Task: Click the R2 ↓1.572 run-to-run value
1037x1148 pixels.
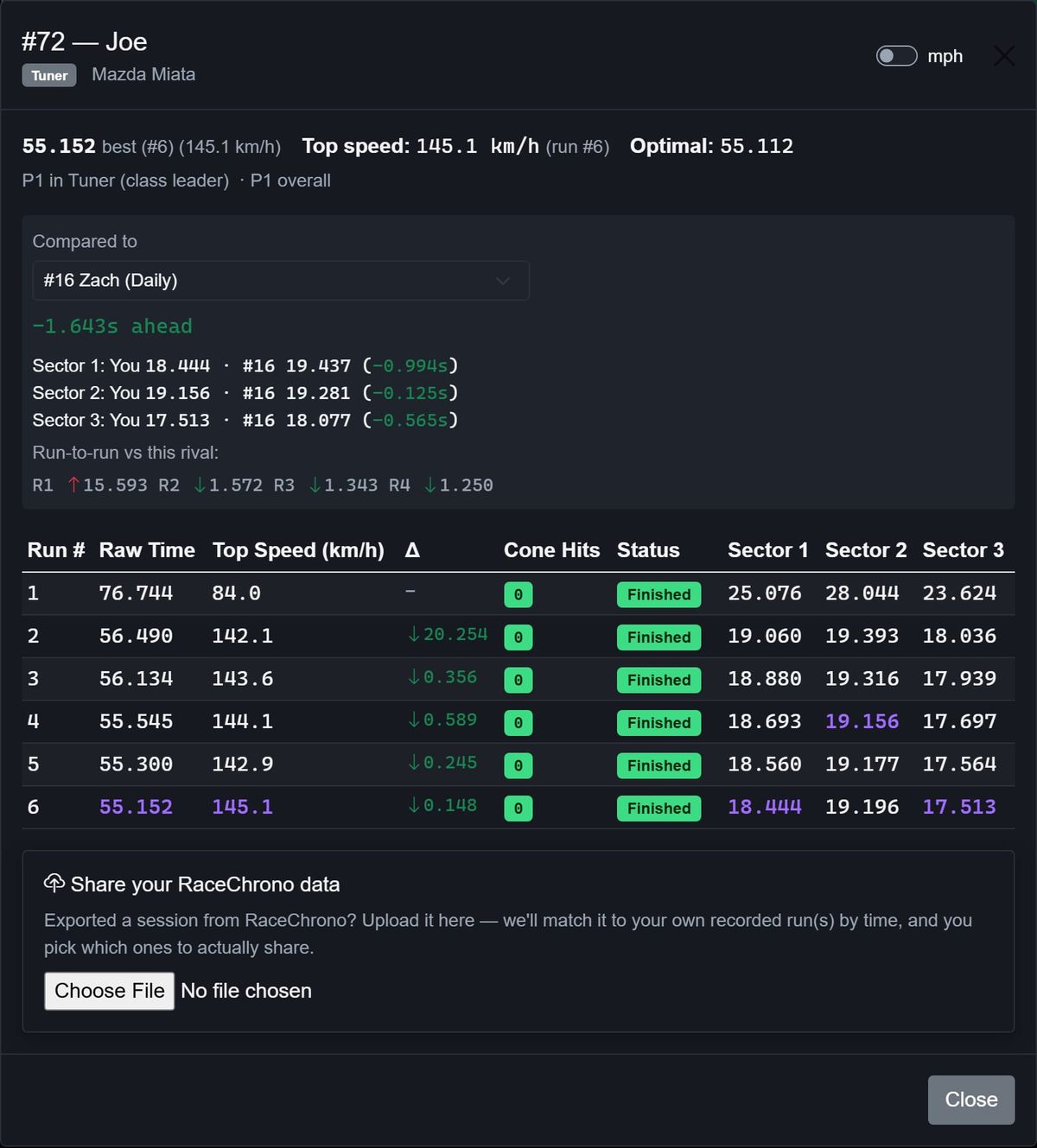Action: coord(210,485)
